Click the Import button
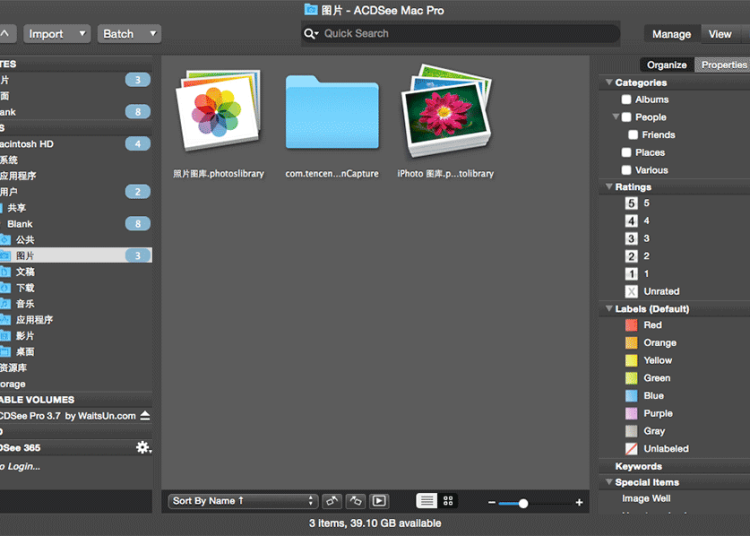 click(x=56, y=34)
